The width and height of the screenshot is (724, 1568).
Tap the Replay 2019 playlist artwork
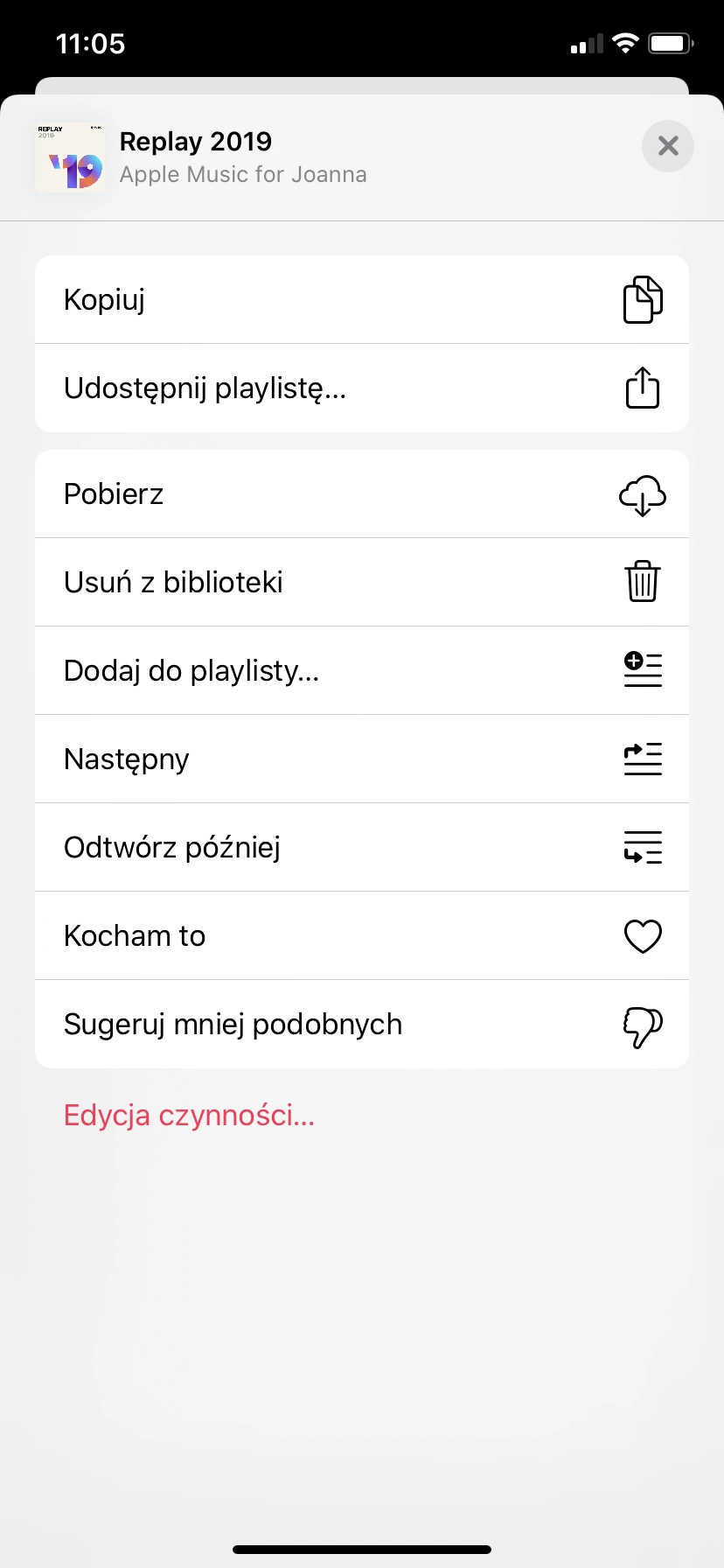coord(70,157)
